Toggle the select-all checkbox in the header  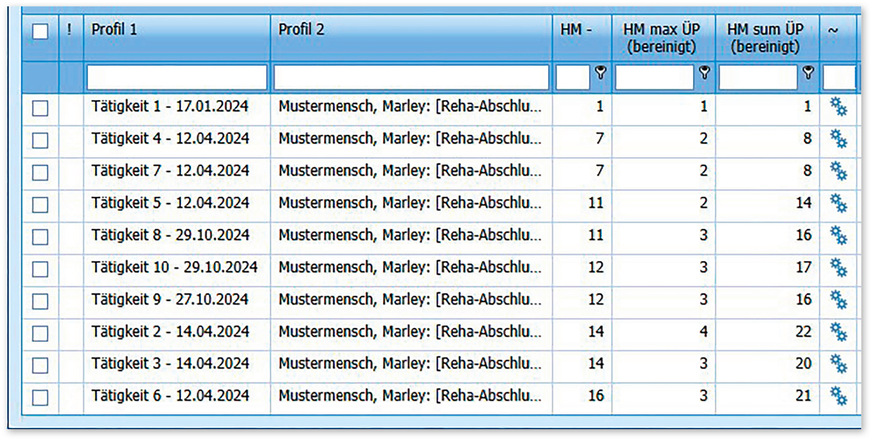(x=40, y=31)
